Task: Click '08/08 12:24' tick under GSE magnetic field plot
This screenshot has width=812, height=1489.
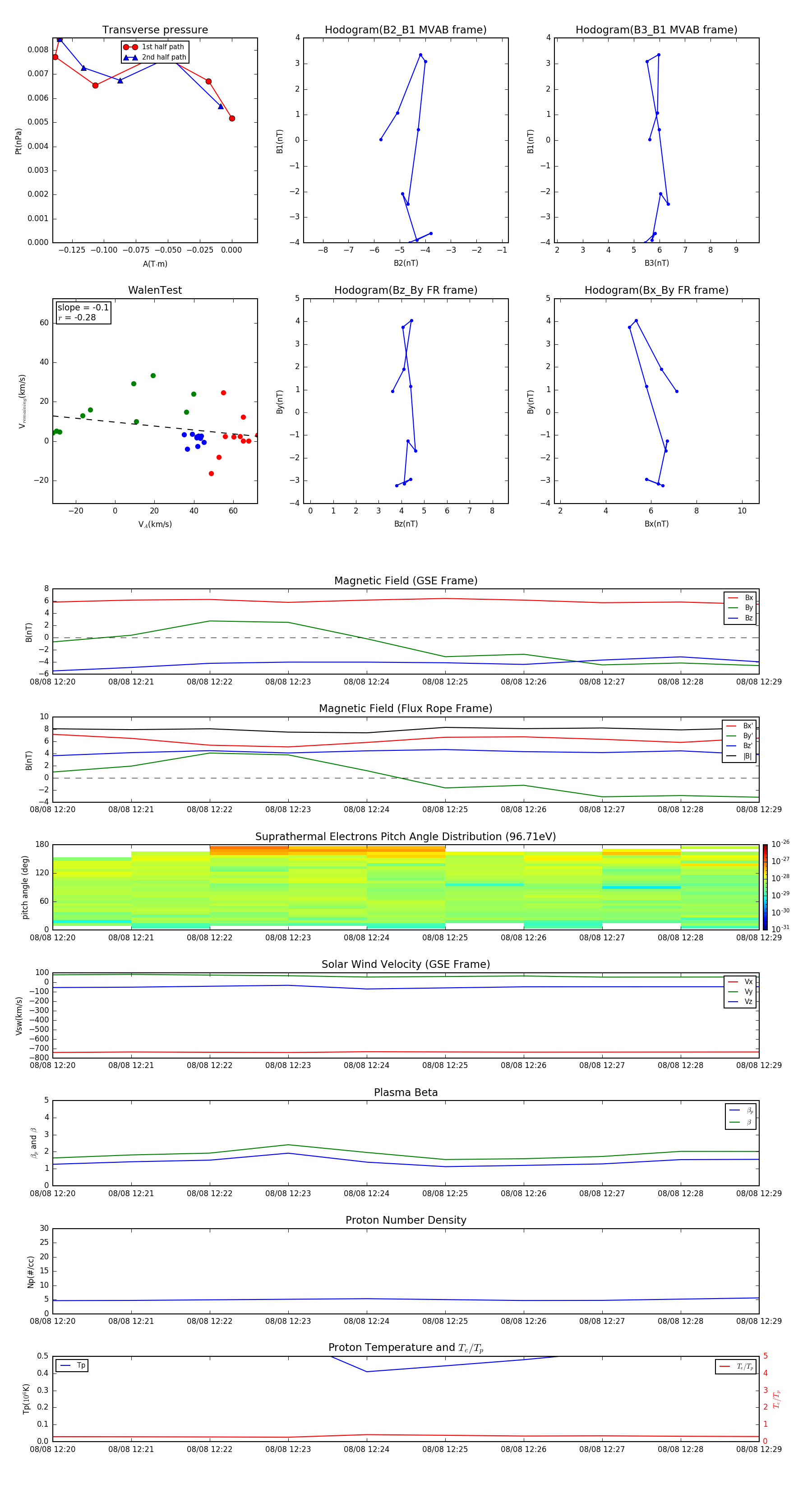Action: [x=366, y=682]
